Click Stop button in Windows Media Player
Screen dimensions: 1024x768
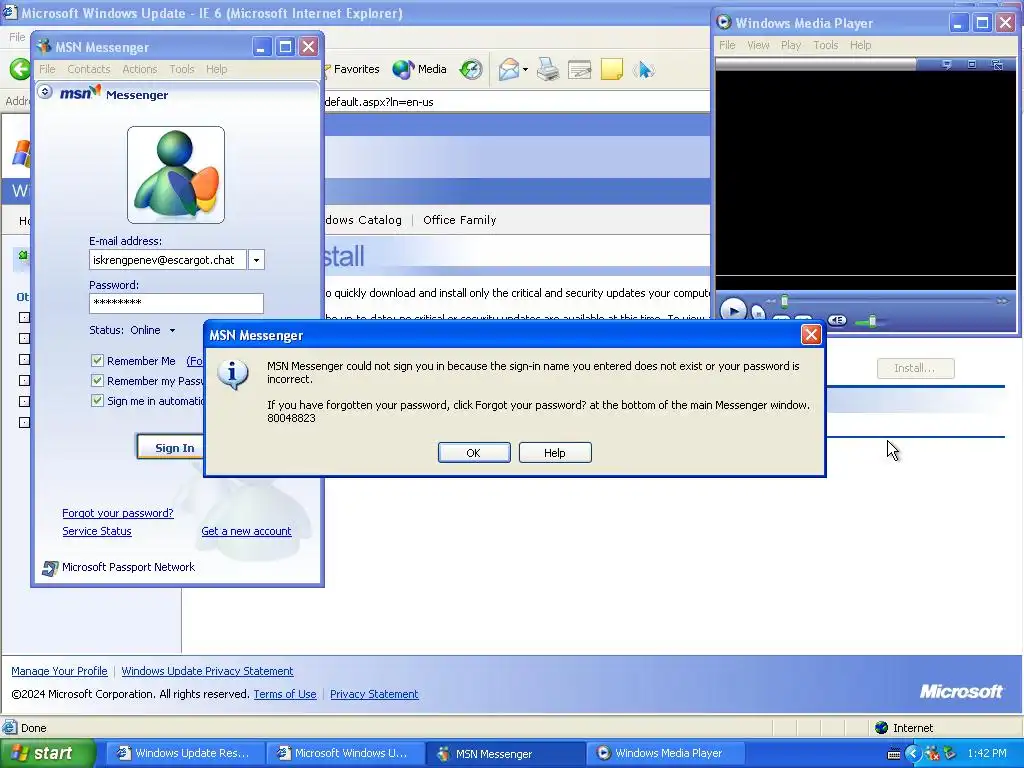point(758,313)
